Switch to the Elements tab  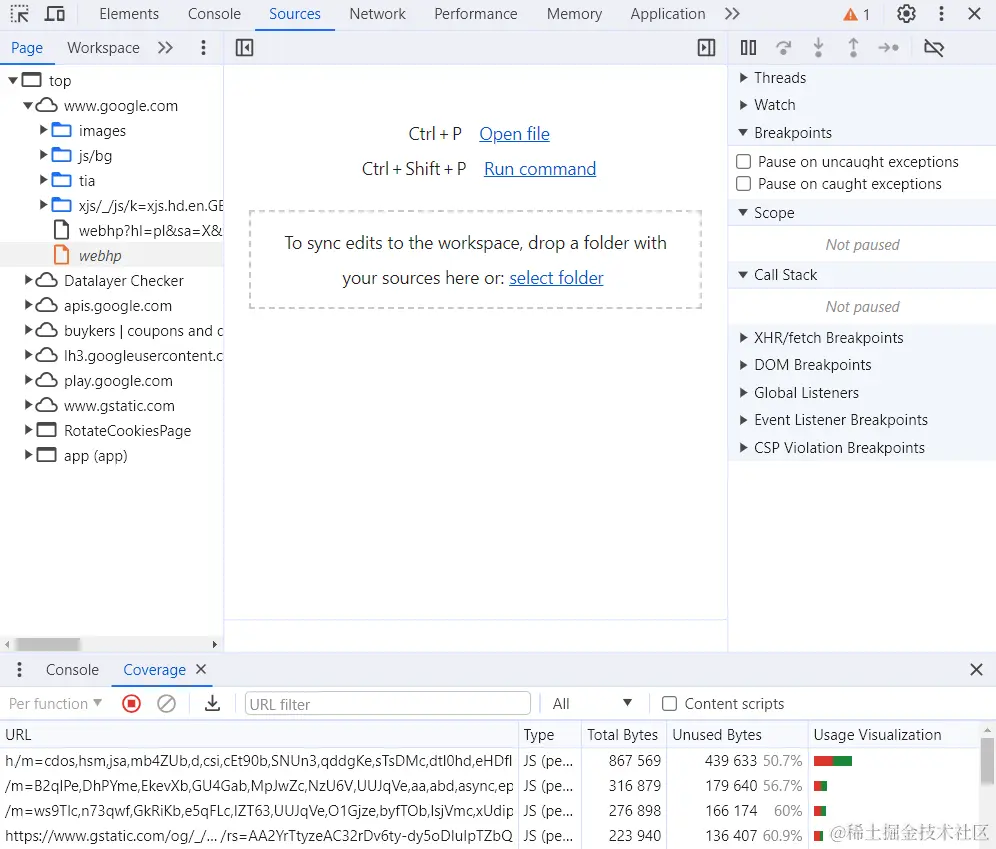tap(129, 14)
